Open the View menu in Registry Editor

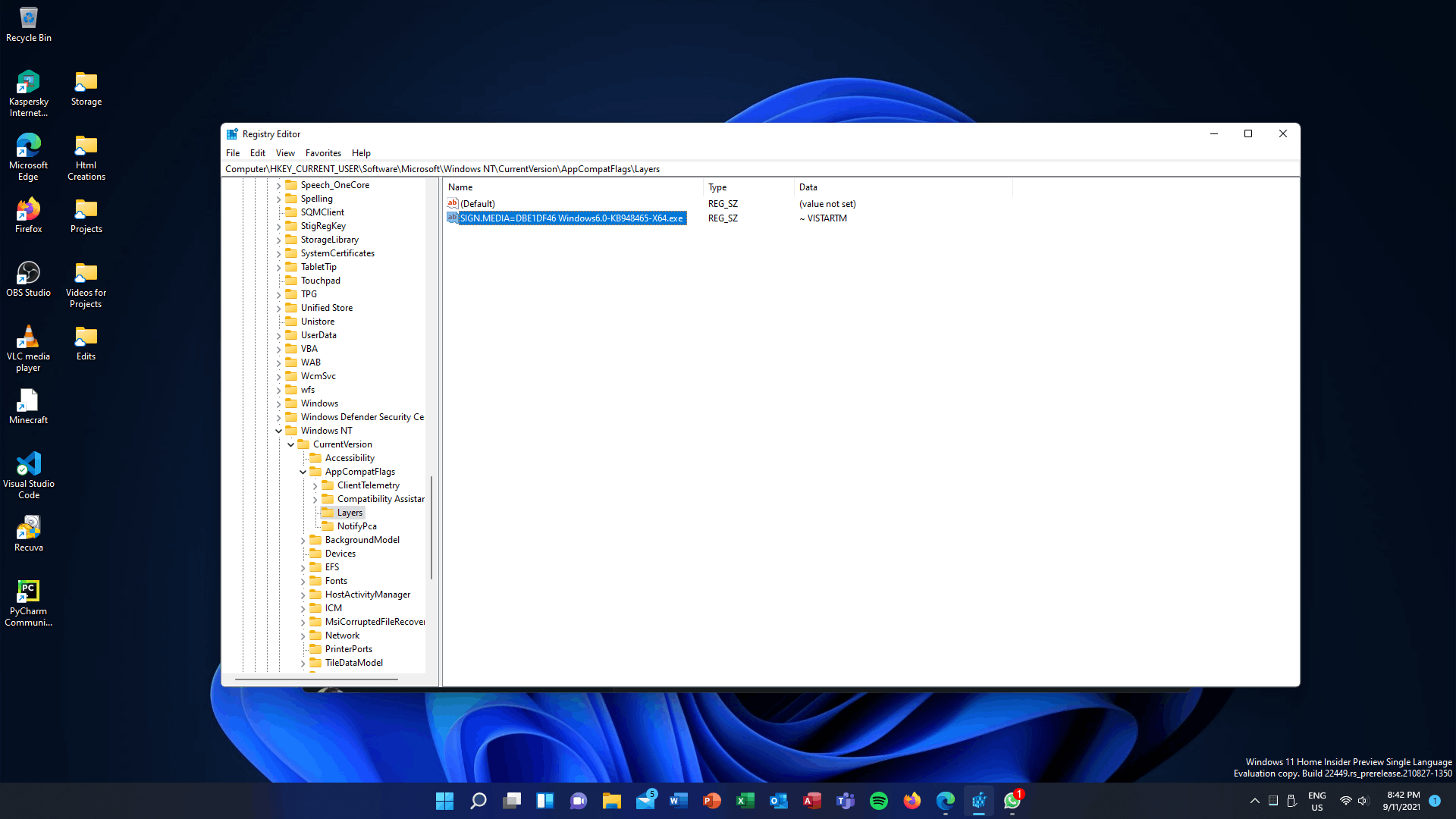[x=285, y=153]
